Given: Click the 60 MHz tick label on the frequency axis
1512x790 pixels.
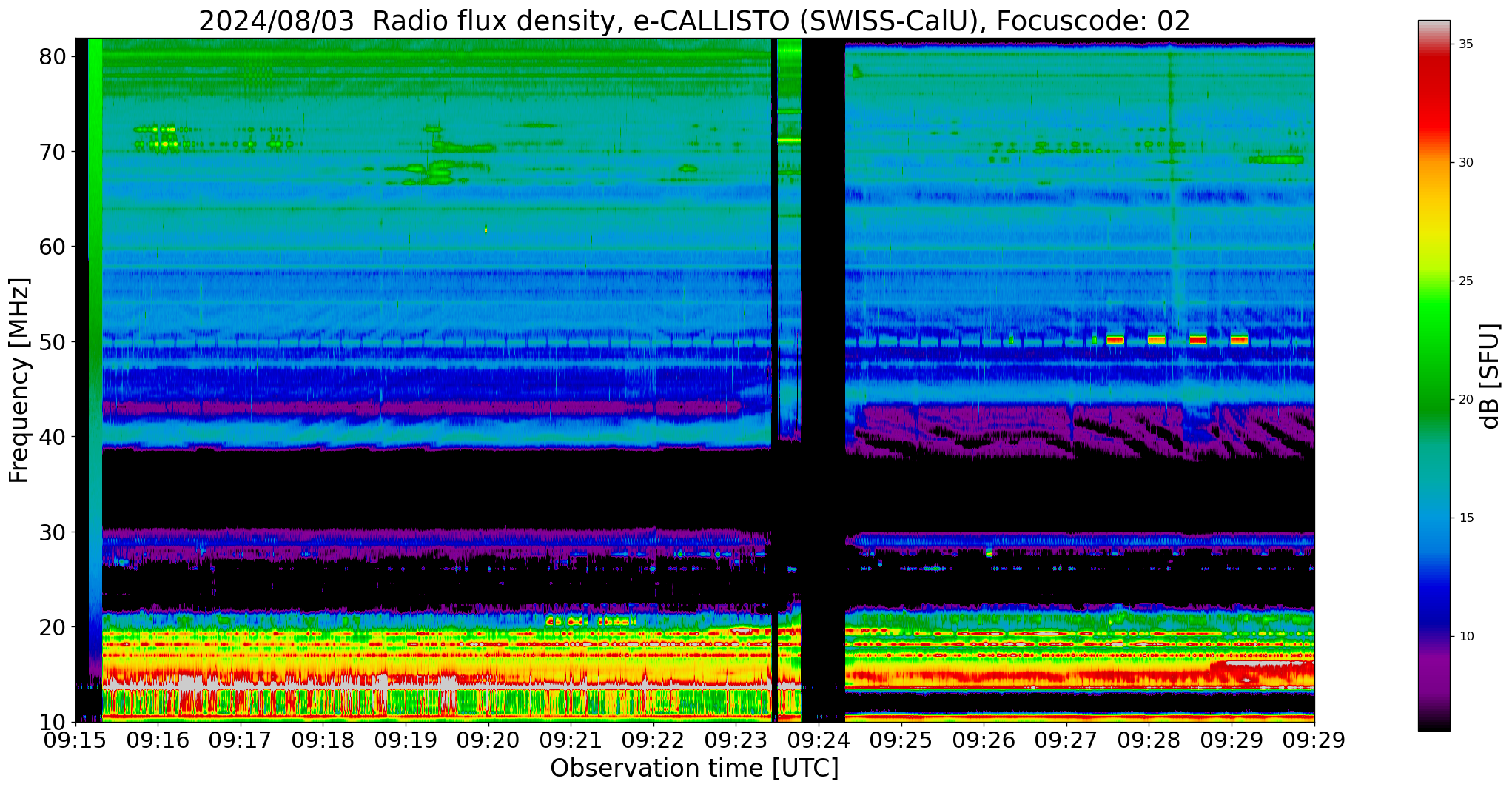Looking at the screenshot, I should click(53, 247).
